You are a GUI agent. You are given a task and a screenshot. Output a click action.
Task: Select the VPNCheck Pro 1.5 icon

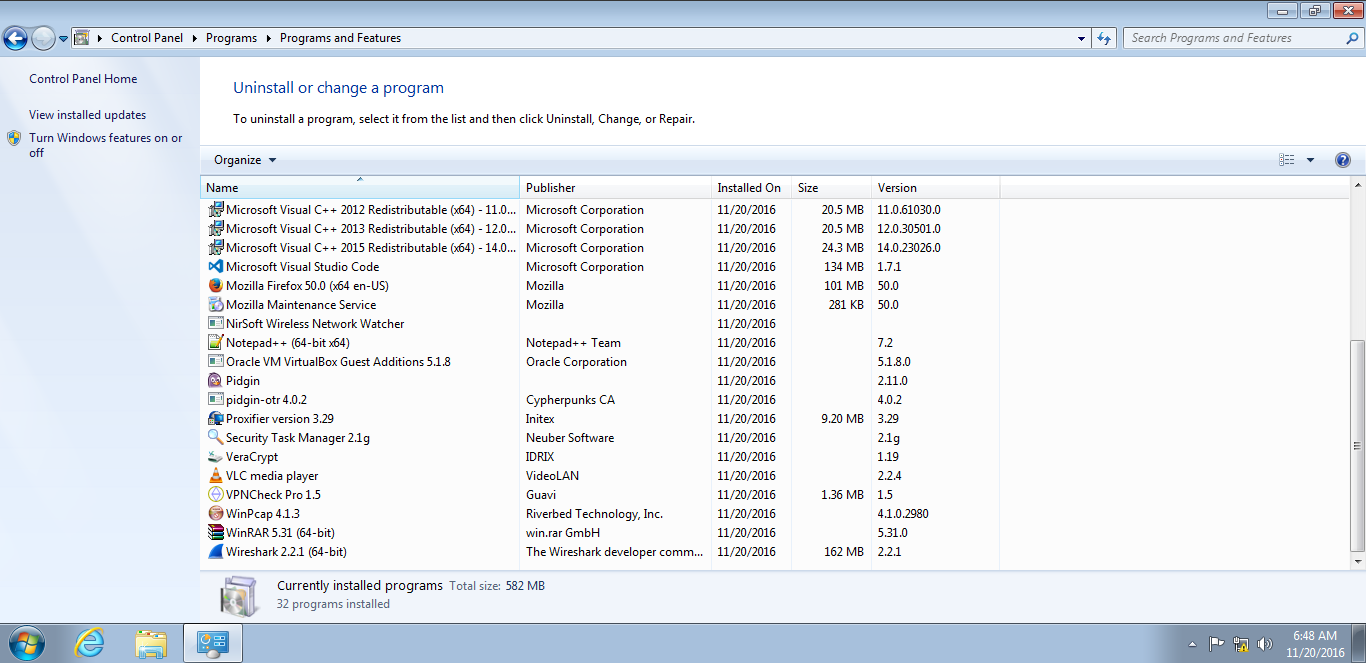point(215,495)
